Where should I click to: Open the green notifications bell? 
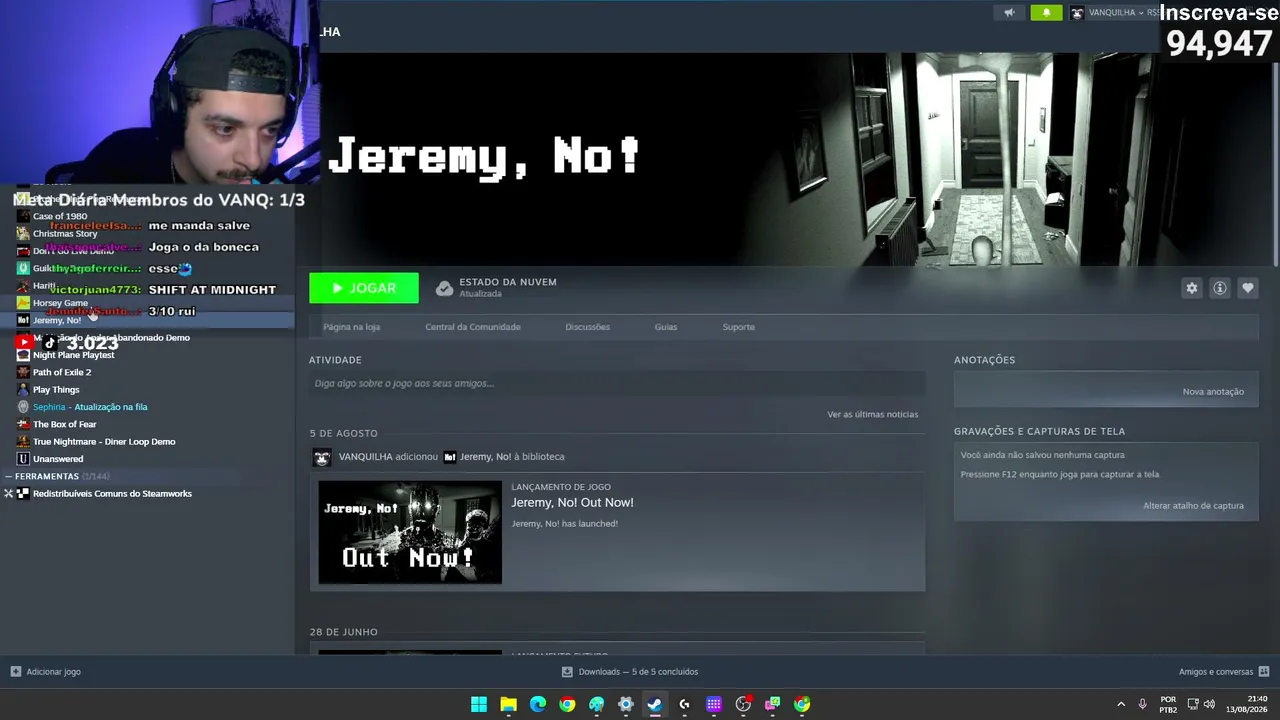[x=1046, y=13]
